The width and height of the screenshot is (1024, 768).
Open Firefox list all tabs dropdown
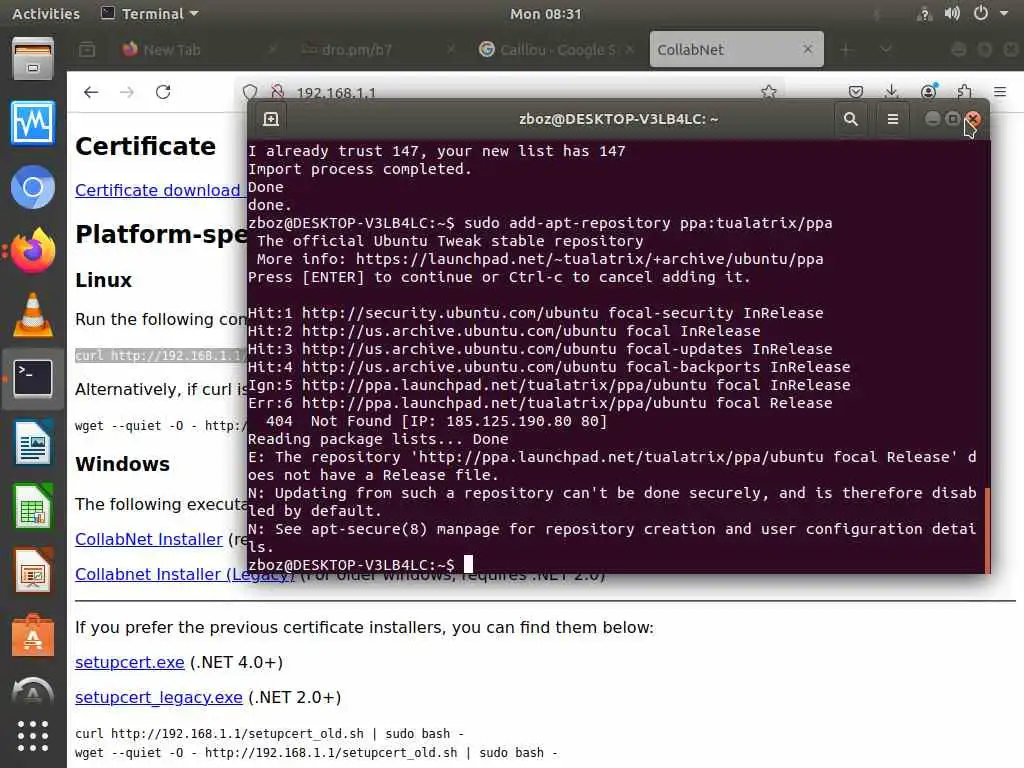886,50
